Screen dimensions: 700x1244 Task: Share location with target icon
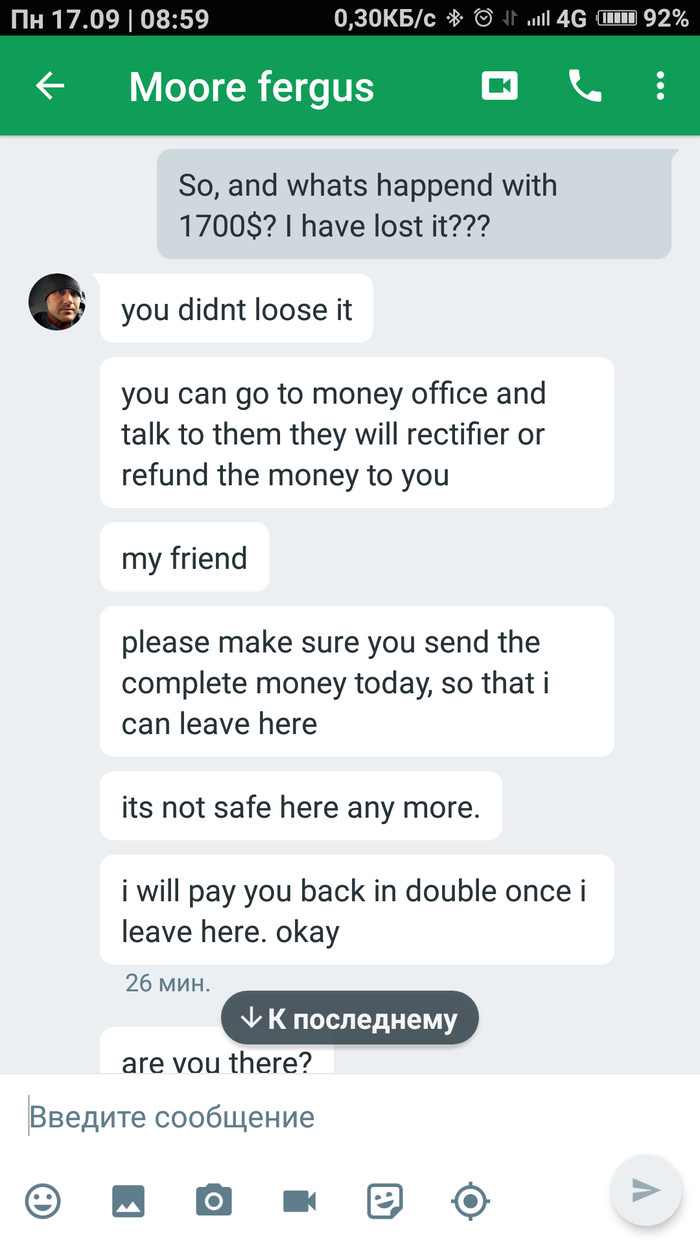click(x=470, y=1200)
